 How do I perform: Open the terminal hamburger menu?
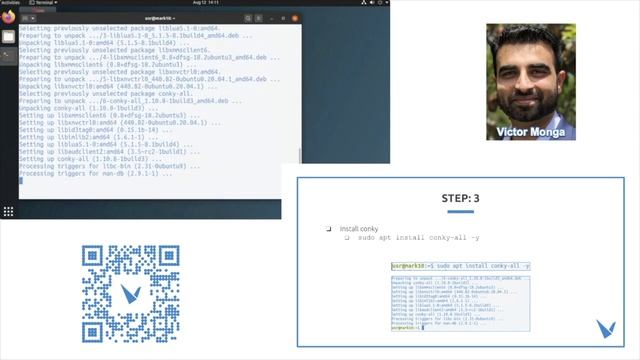click(259, 18)
